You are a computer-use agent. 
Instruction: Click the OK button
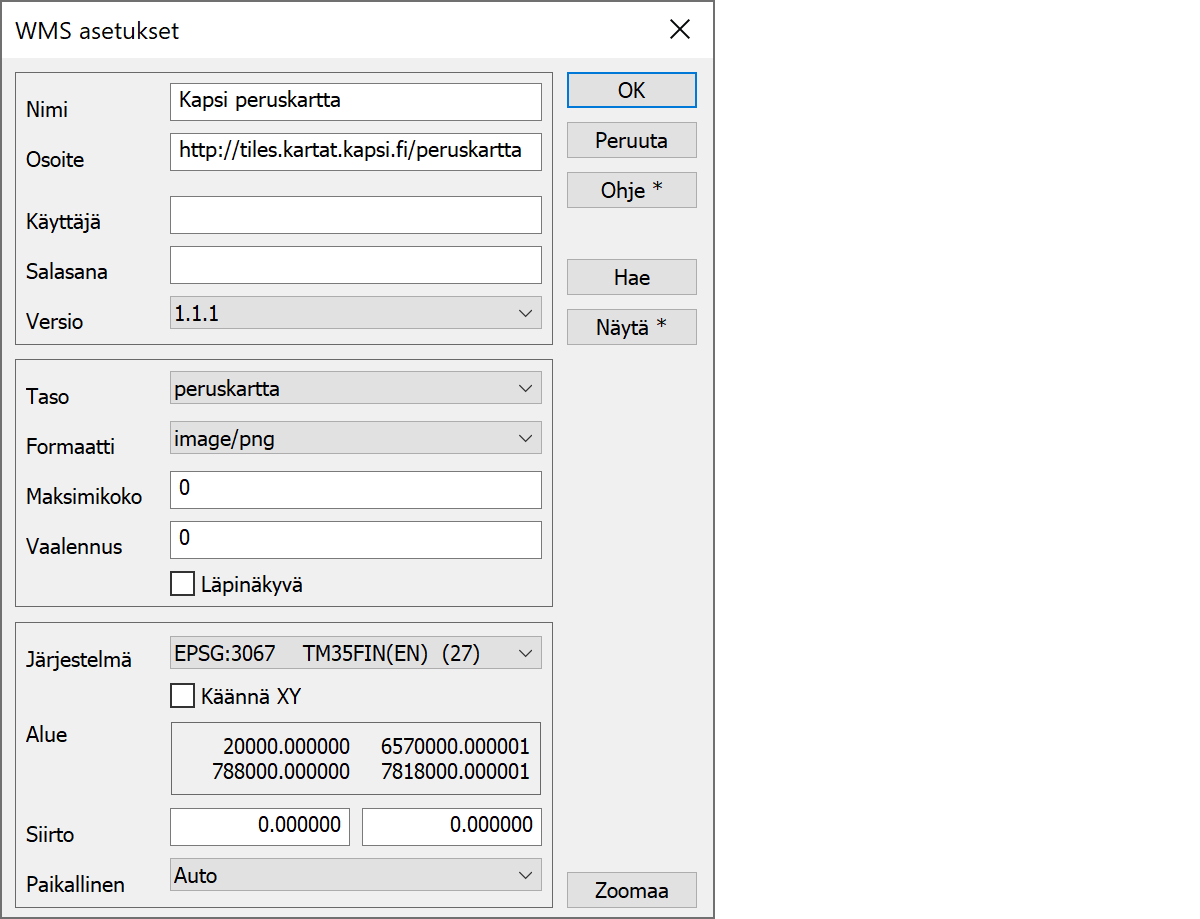[631, 90]
